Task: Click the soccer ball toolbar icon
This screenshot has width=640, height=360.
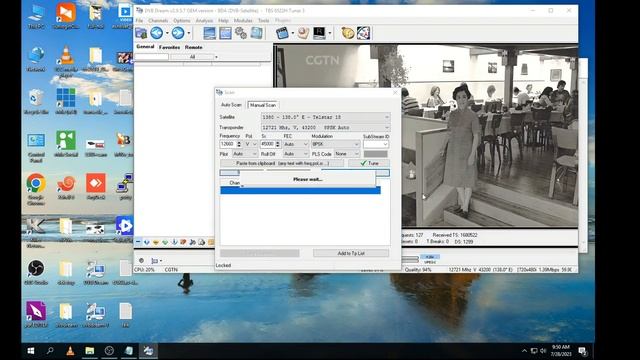Action: click(x=363, y=33)
